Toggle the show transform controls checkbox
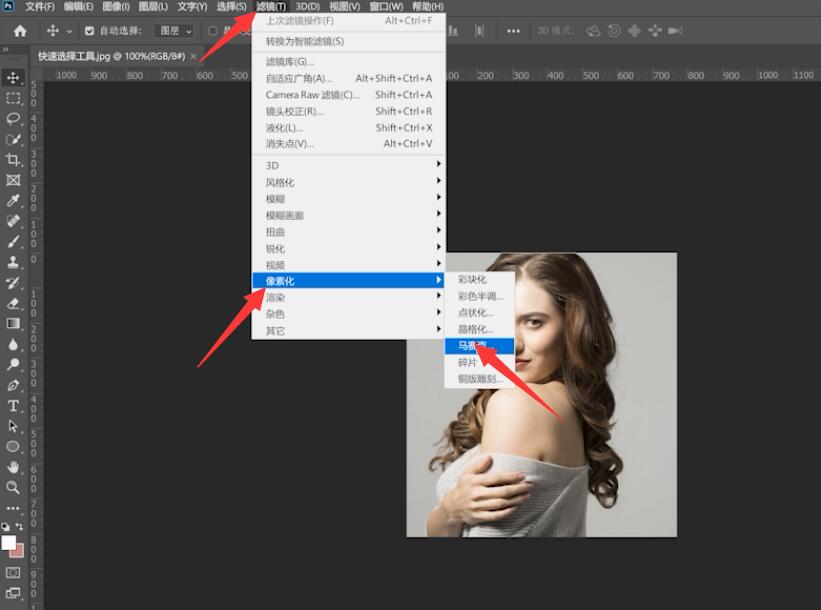The image size is (821, 610). [213, 31]
